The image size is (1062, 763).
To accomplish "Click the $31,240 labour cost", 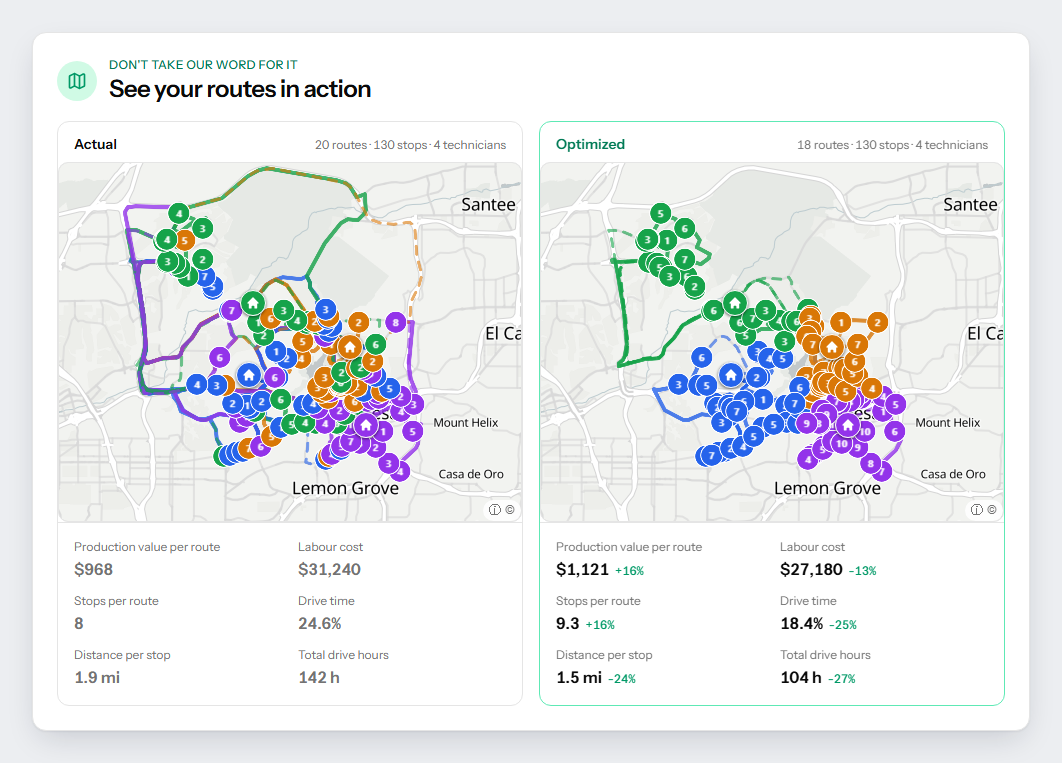I will [329, 569].
